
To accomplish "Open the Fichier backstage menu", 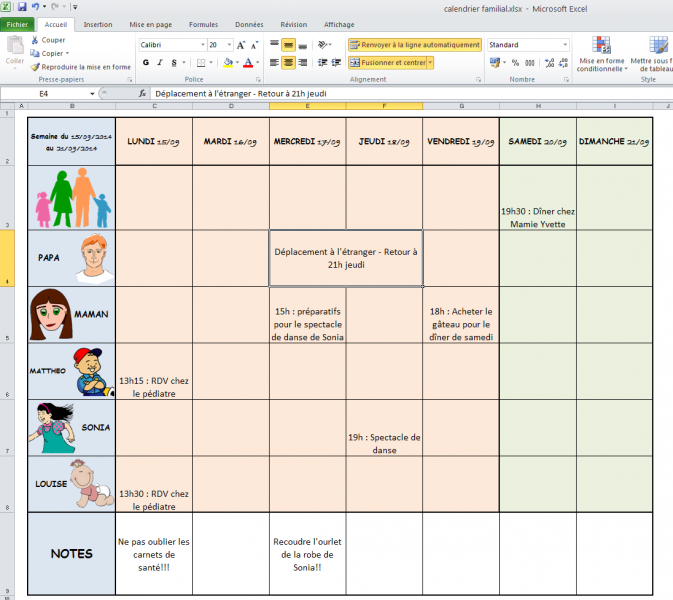I will (x=18, y=24).
